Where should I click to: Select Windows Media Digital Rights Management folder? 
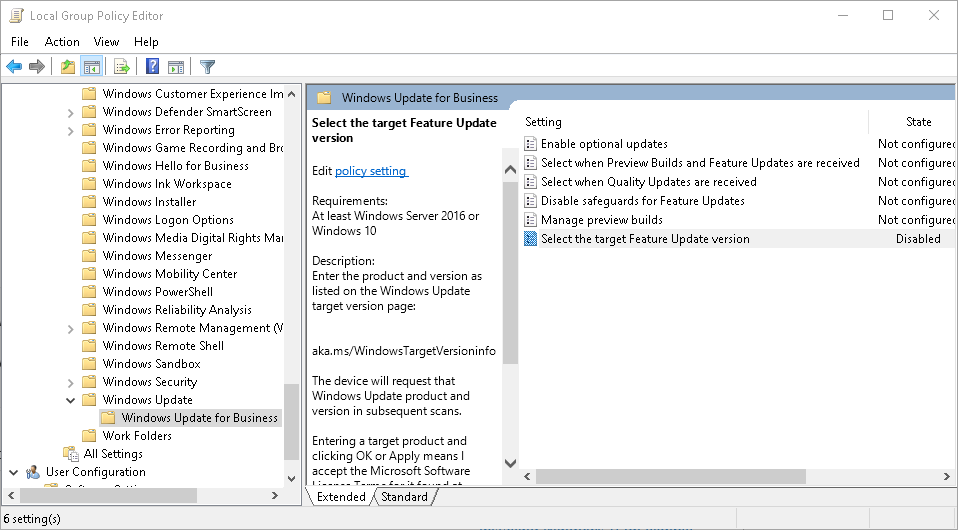(x=192, y=238)
